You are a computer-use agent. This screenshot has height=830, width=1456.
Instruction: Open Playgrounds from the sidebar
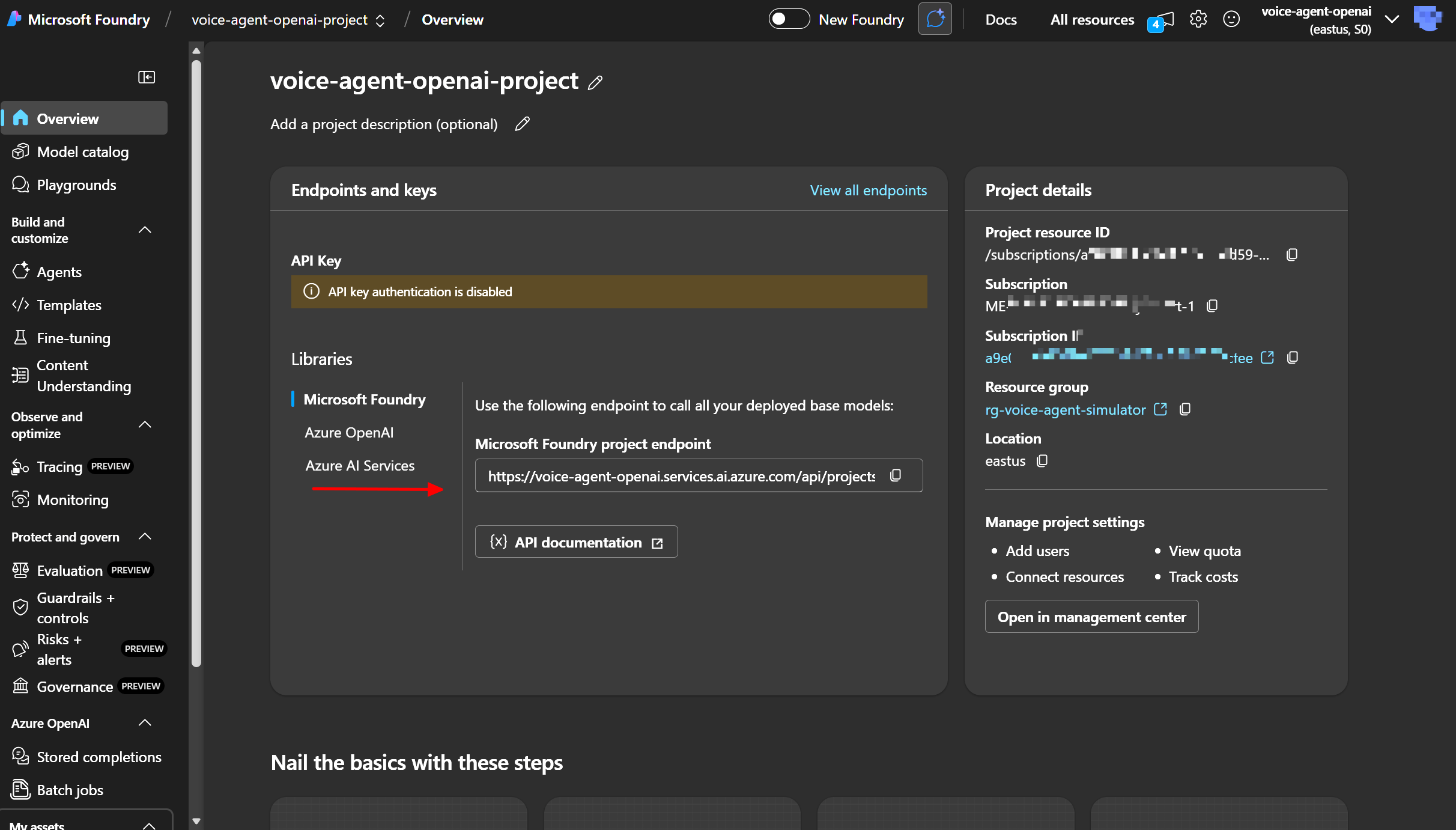click(x=76, y=185)
